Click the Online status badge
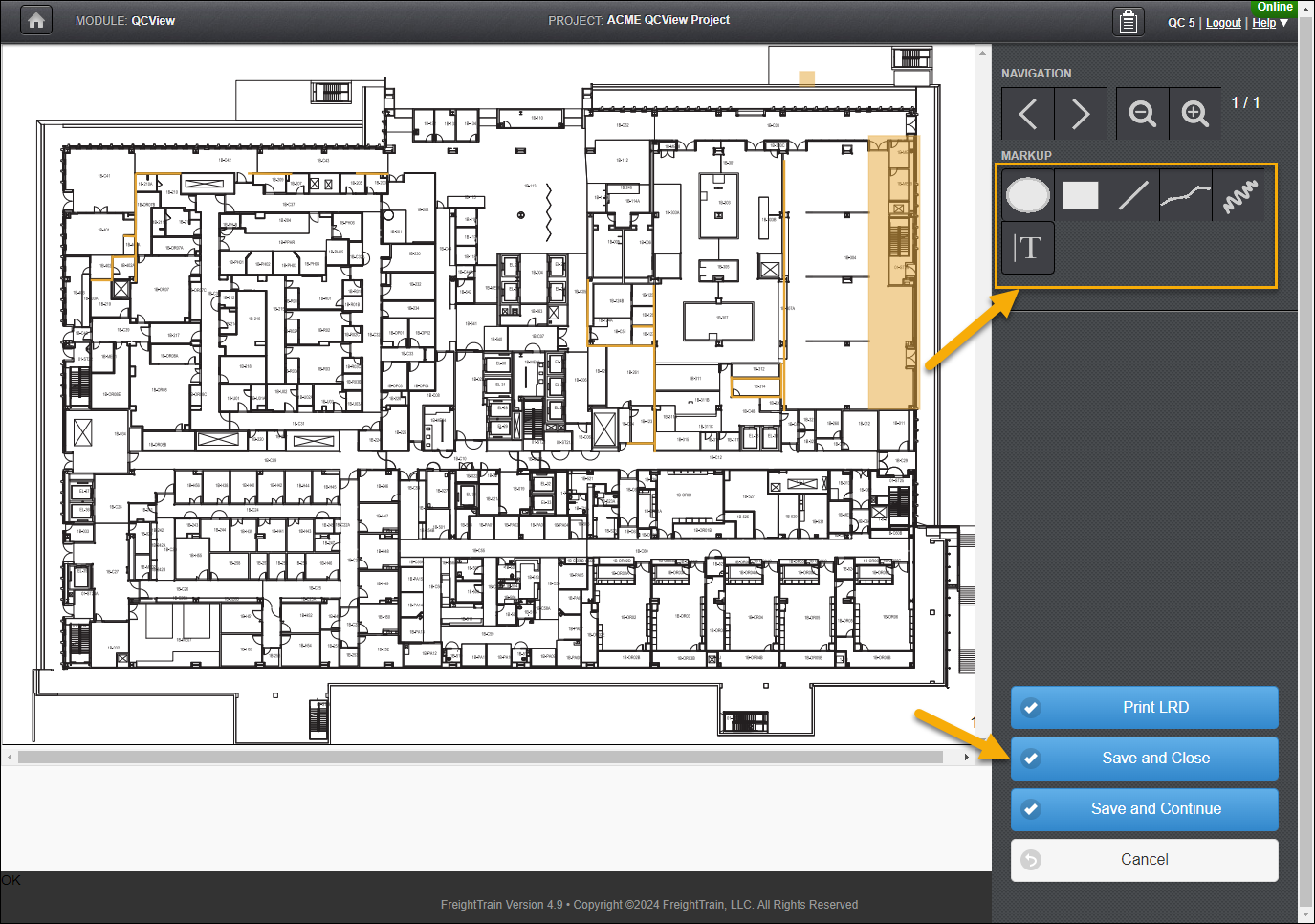The image size is (1315, 924). [x=1275, y=7]
